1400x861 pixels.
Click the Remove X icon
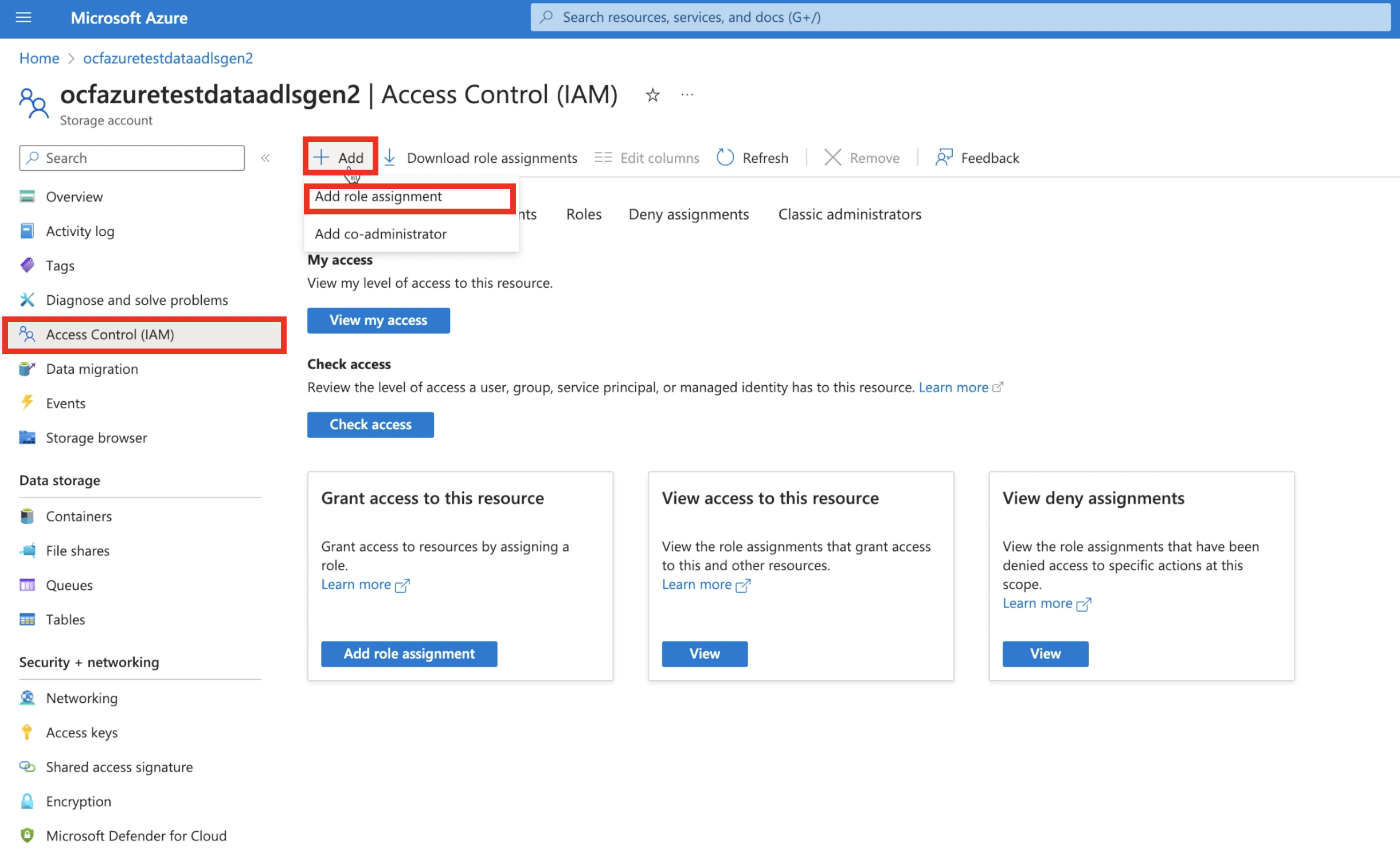tap(832, 157)
